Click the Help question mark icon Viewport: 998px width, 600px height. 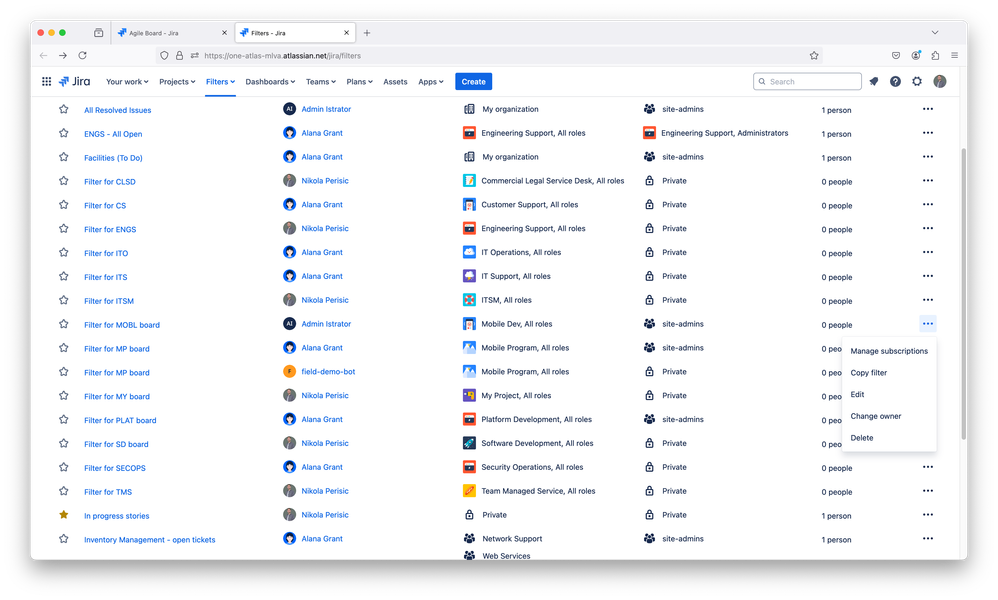[895, 81]
